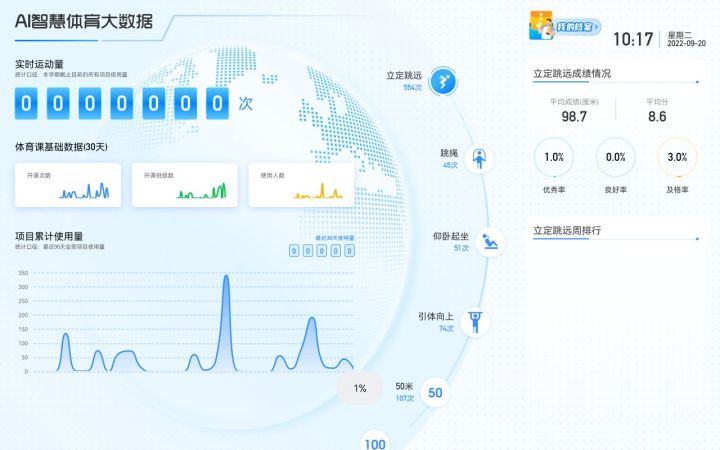Click the 优秀率 1.0% ring
720x450 pixels.
(554, 157)
